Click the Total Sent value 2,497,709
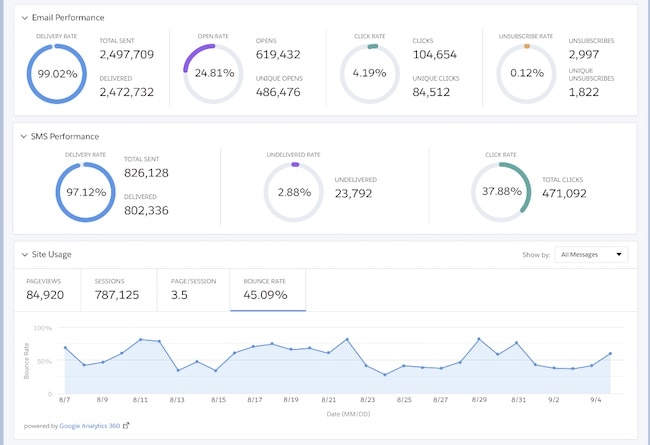The height and width of the screenshot is (445, 650). point(126,55)
